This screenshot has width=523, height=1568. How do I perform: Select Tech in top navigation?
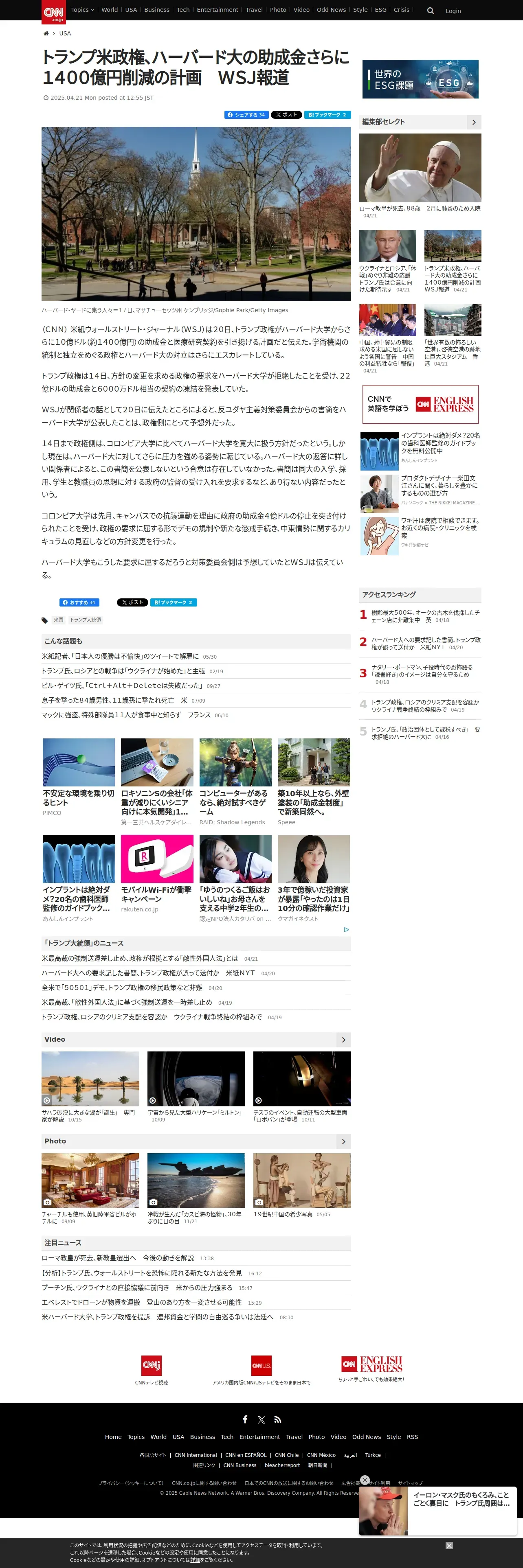[x=182, y=10]
